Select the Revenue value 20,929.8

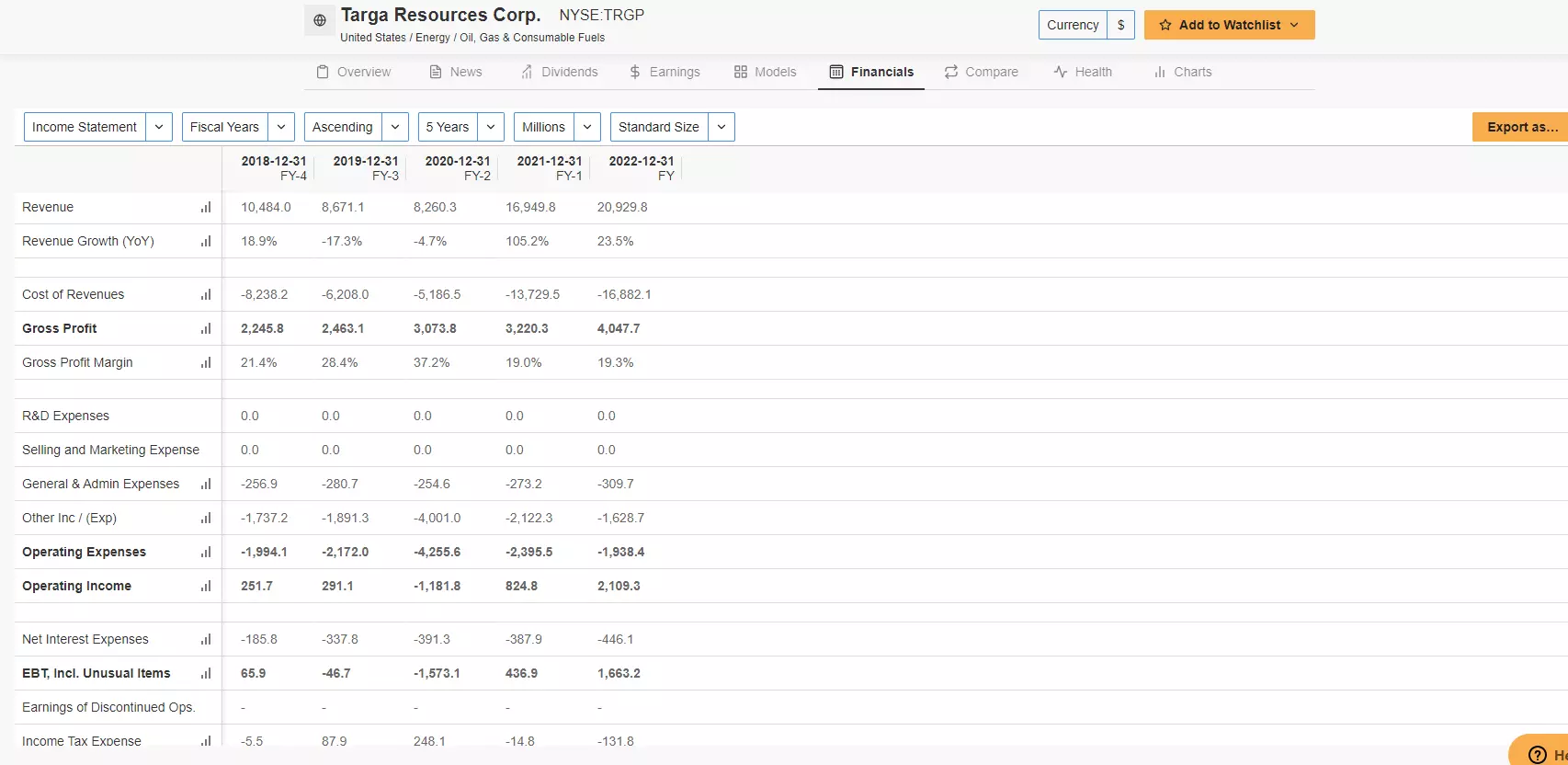(x=622, y=208)
